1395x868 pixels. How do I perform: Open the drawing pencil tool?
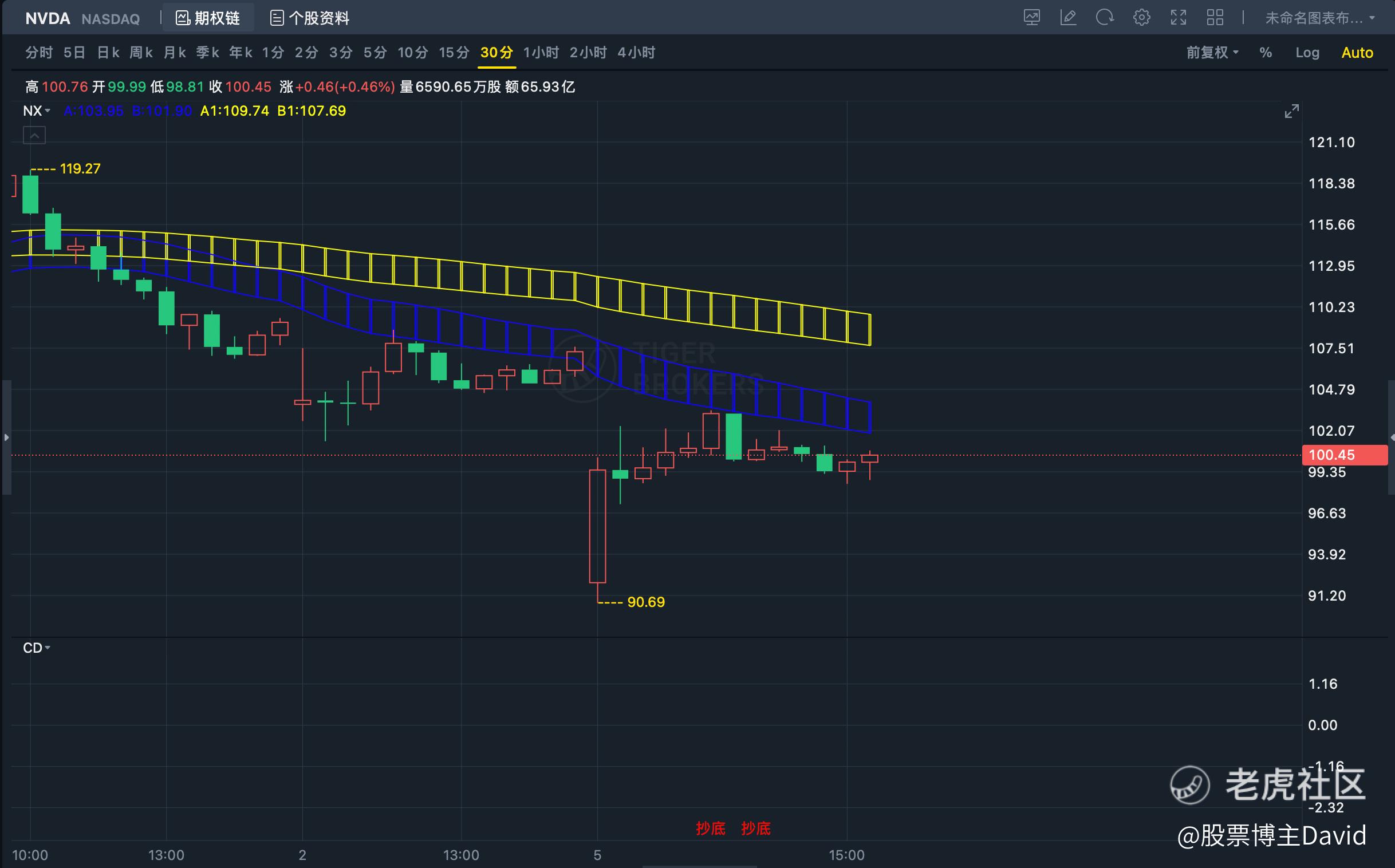(x=1068, y=18)
